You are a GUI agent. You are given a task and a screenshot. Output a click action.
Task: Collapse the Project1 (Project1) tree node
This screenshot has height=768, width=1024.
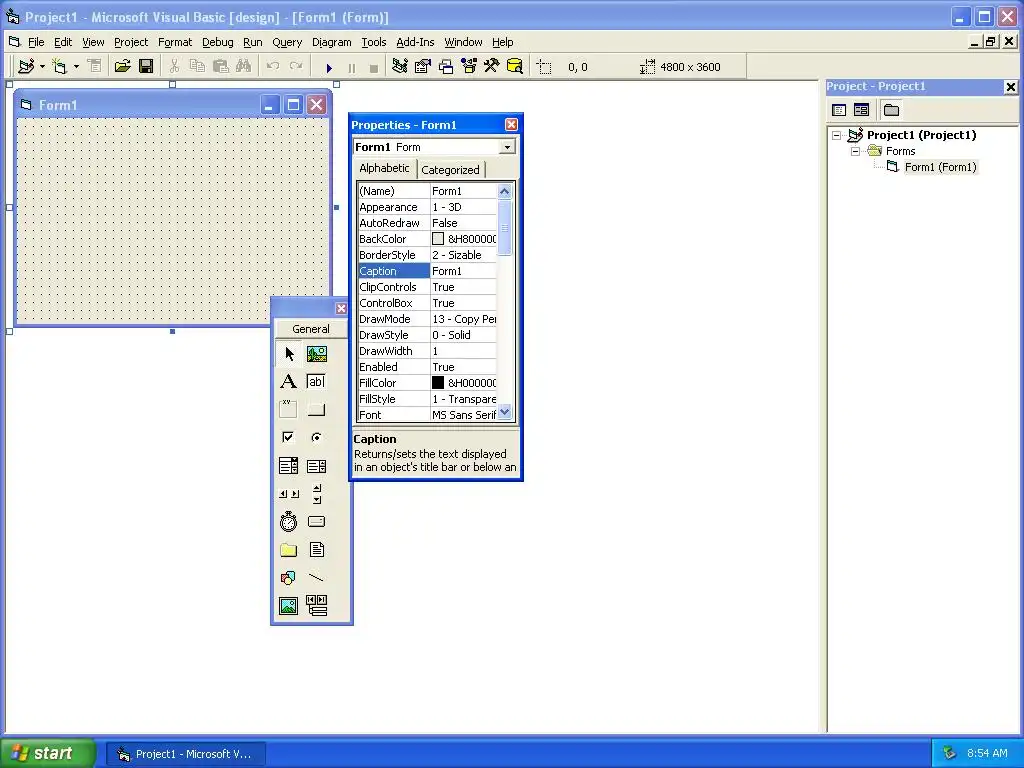coord(837,135)
